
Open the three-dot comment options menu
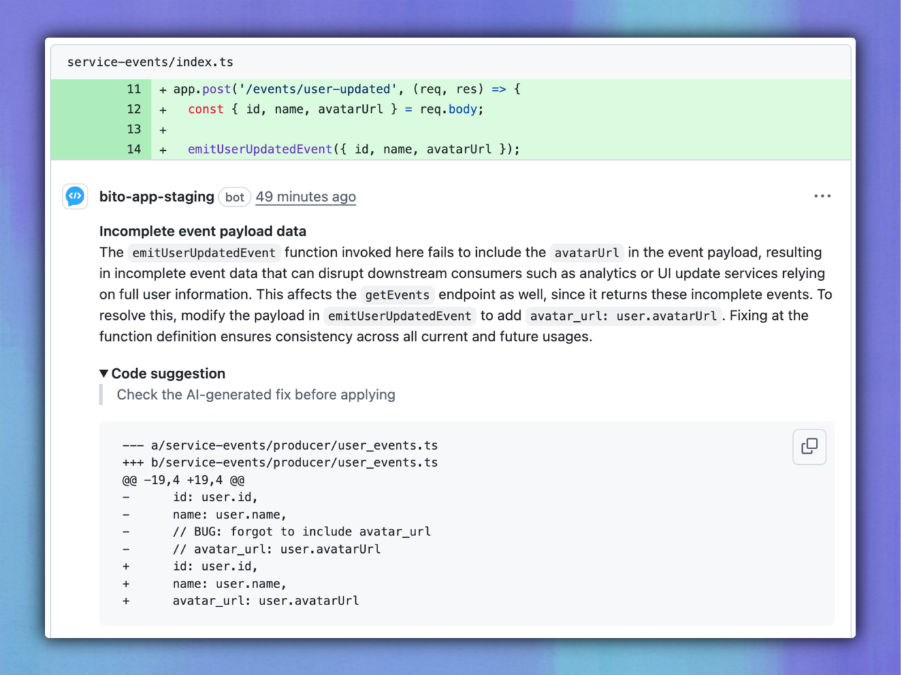tap(822, 197)
